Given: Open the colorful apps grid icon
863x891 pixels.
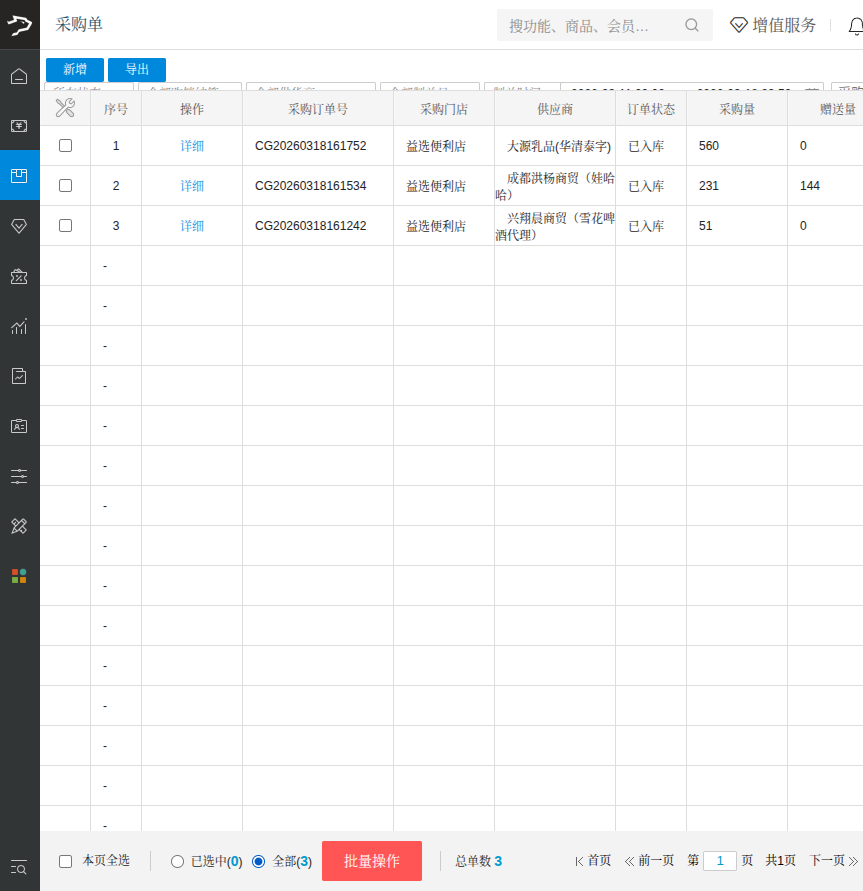Looking at the screenshot, I should pos(19,576).
